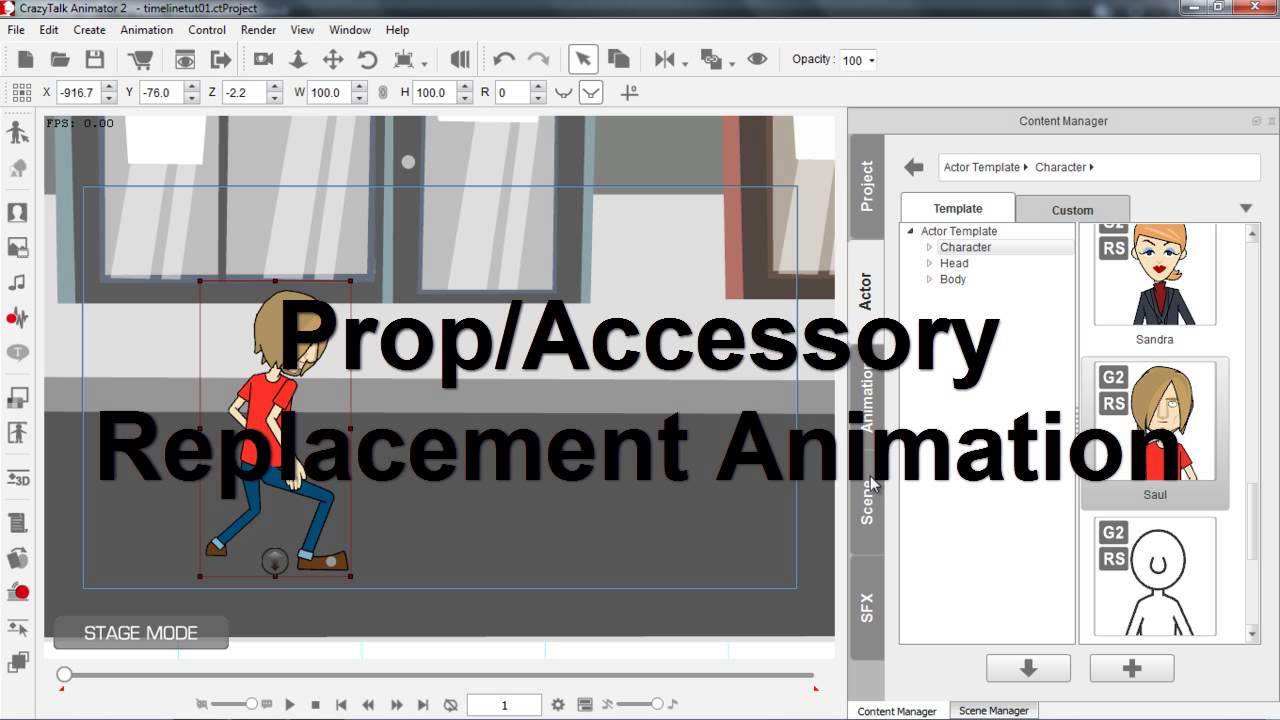
Task: Select the Saul character thumbnail
Action: [1155, 422]
